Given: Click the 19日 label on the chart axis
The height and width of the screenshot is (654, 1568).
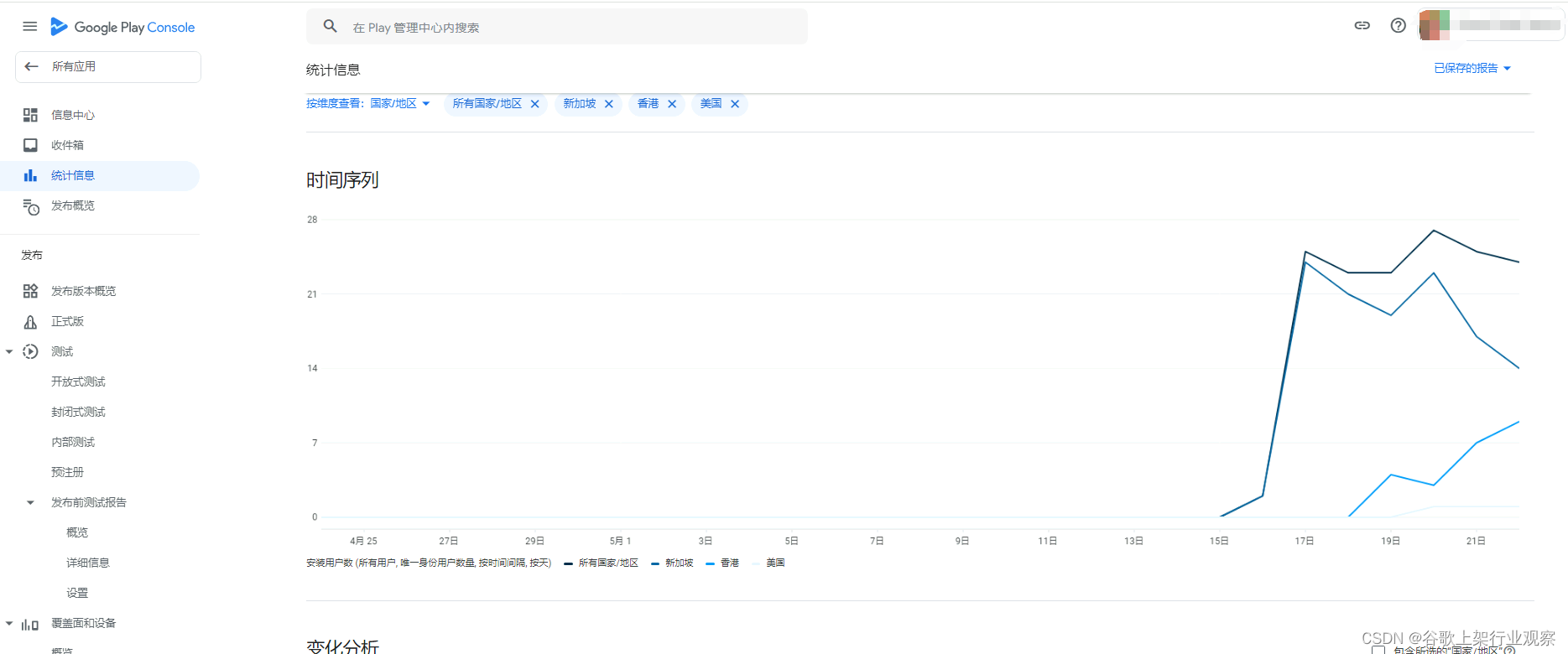Looking at the screenshot, I should coord(1390,541).
